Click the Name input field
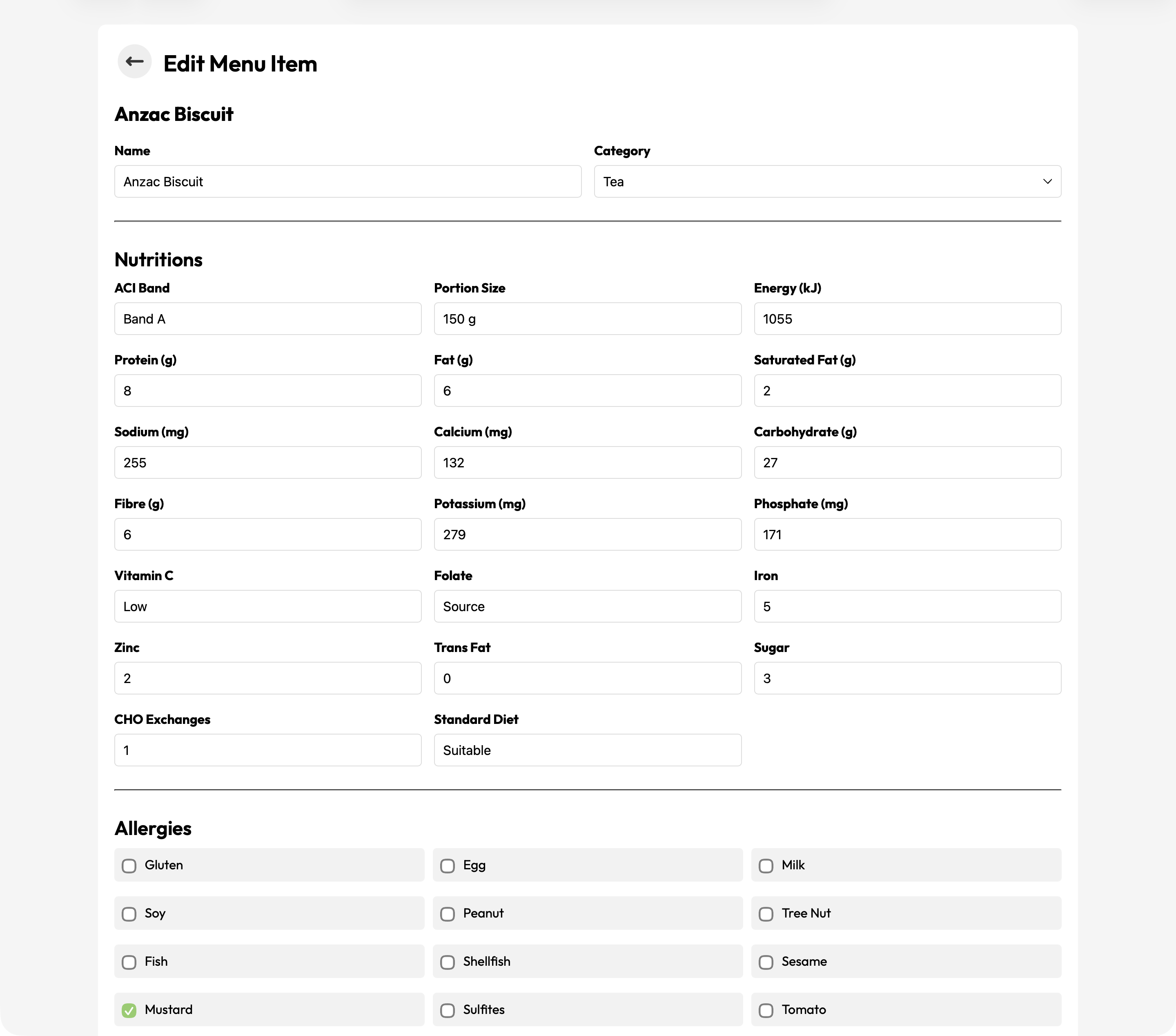Screen dimensions: 1176x1036 (x=347, y=182)
